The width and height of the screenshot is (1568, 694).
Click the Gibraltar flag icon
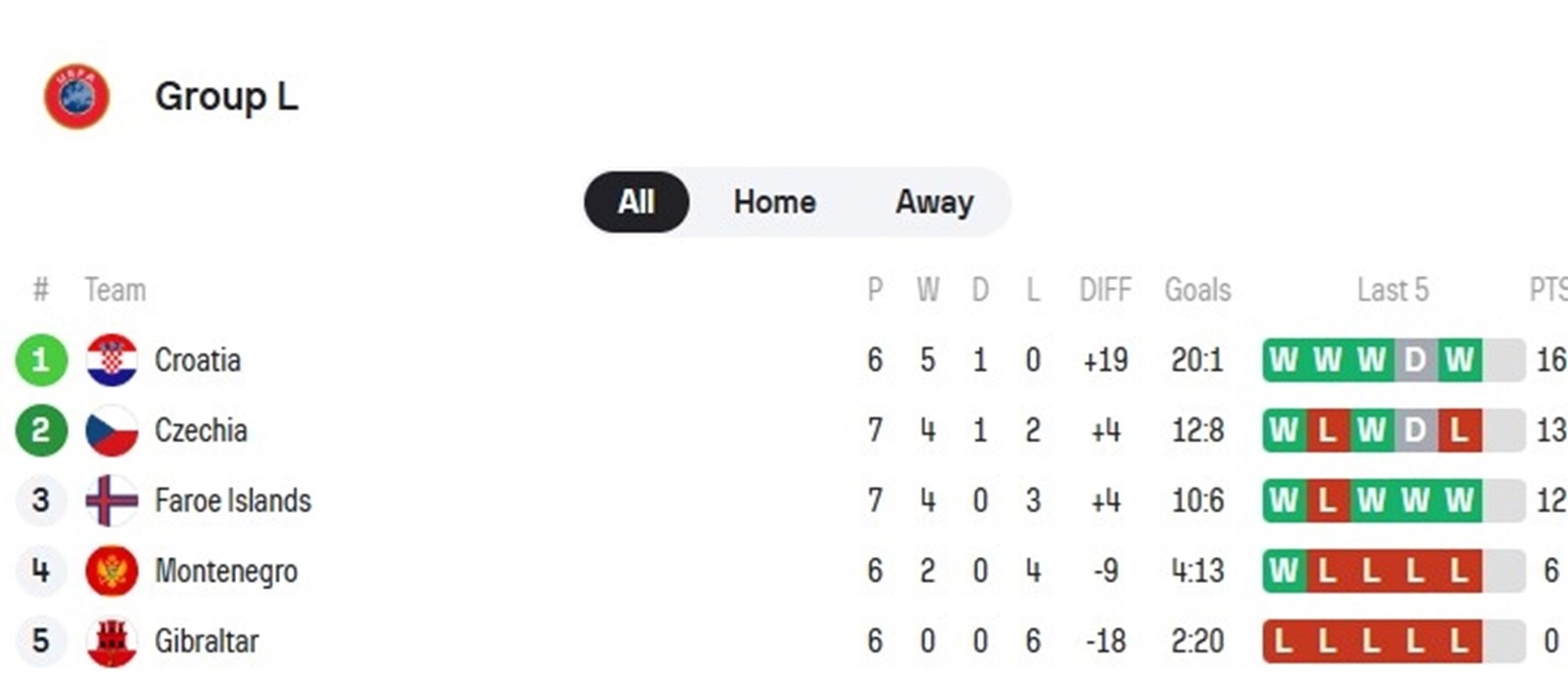pyautogui.click(x=112, y=641)
